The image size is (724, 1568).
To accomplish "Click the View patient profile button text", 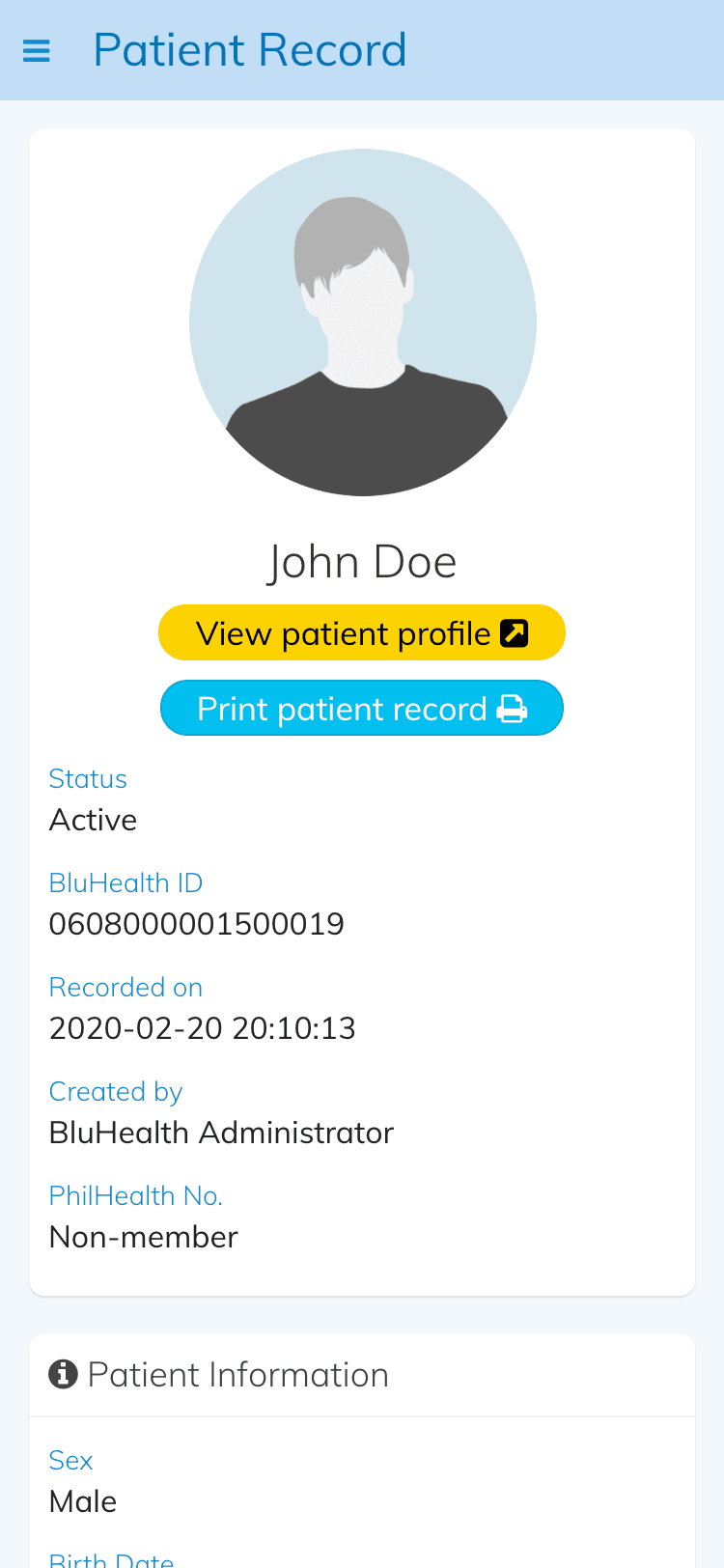I will [x=343, y=633].
